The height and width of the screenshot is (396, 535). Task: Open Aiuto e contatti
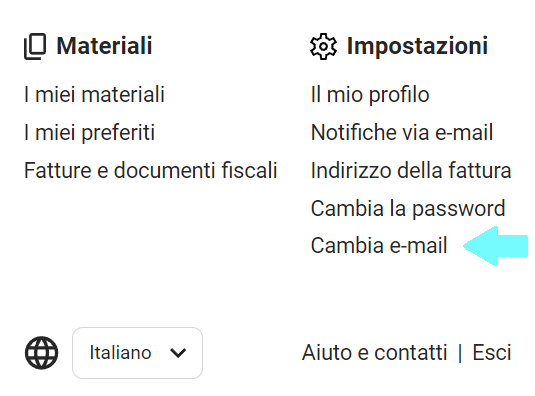click(x=374, y=352)
